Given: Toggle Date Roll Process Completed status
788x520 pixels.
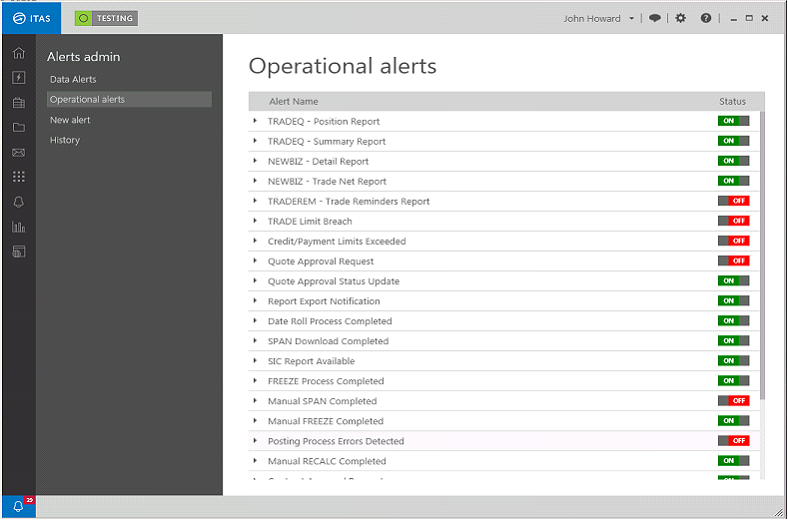Looking at the screenshot, I should (733, 321).
